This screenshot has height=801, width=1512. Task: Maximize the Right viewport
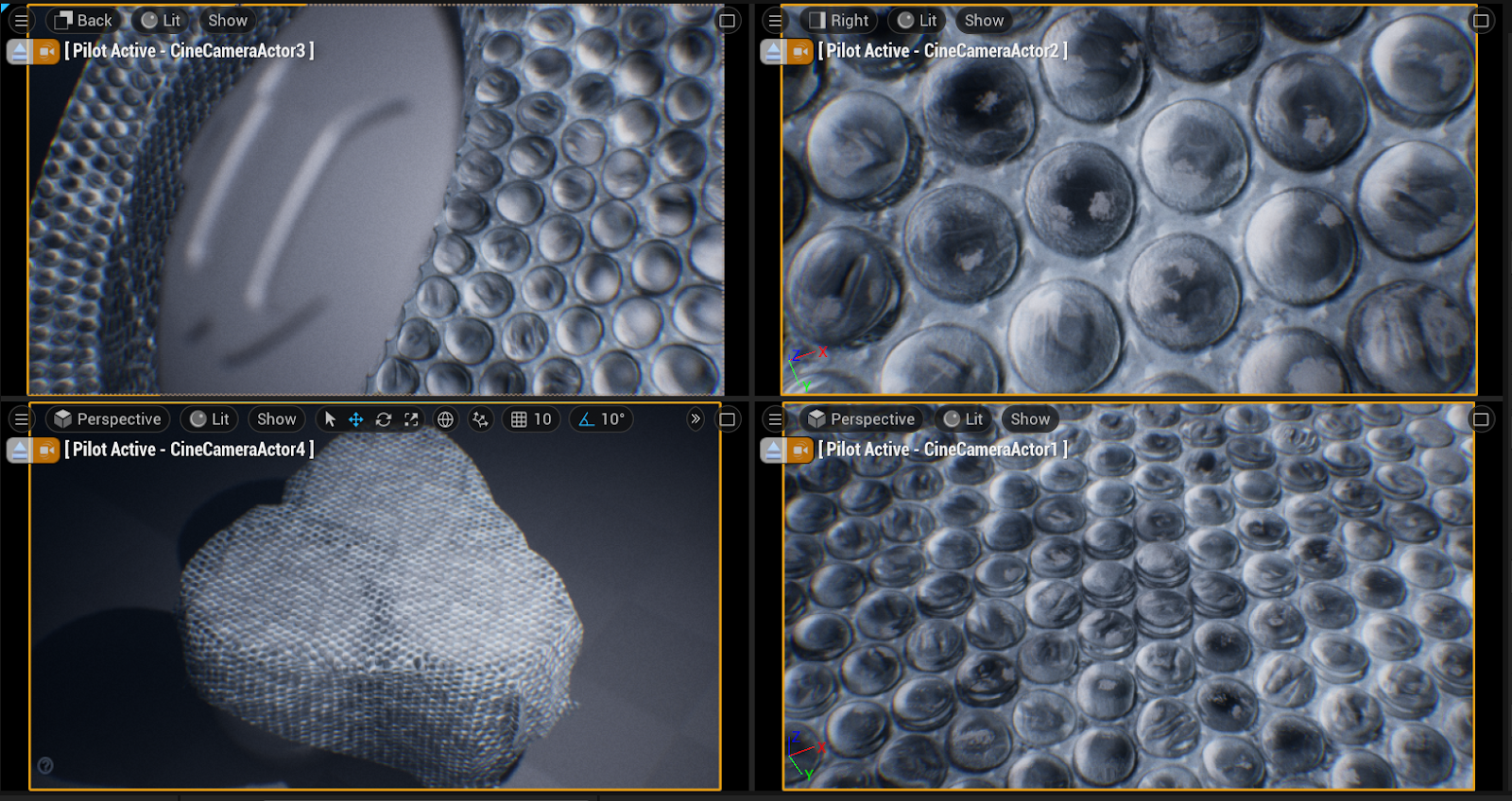(1481, 20)
